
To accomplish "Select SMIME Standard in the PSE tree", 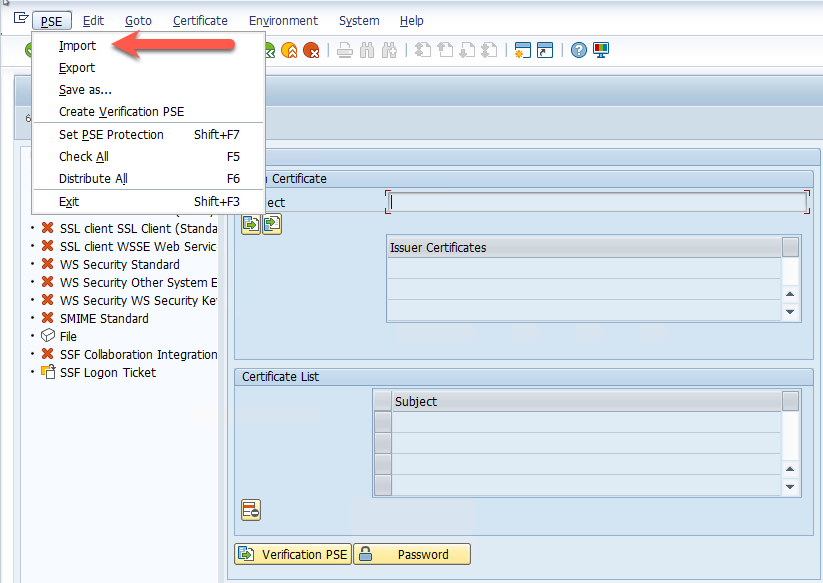I will click(x=103, y=318).
